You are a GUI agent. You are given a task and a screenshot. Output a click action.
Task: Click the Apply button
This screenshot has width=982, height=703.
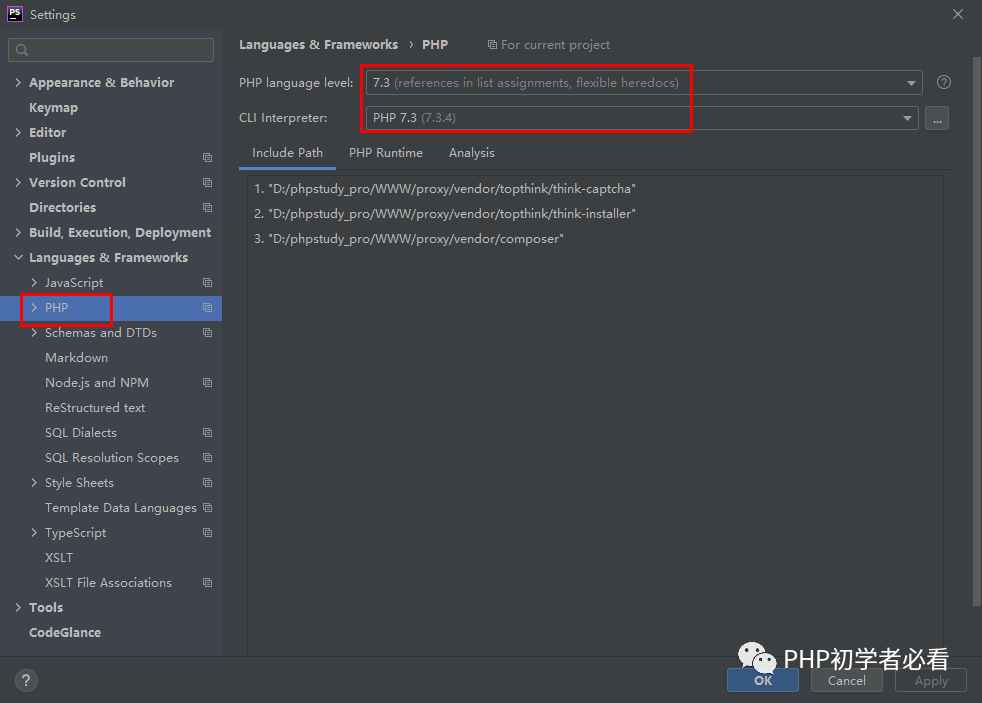tap(931, 680)
